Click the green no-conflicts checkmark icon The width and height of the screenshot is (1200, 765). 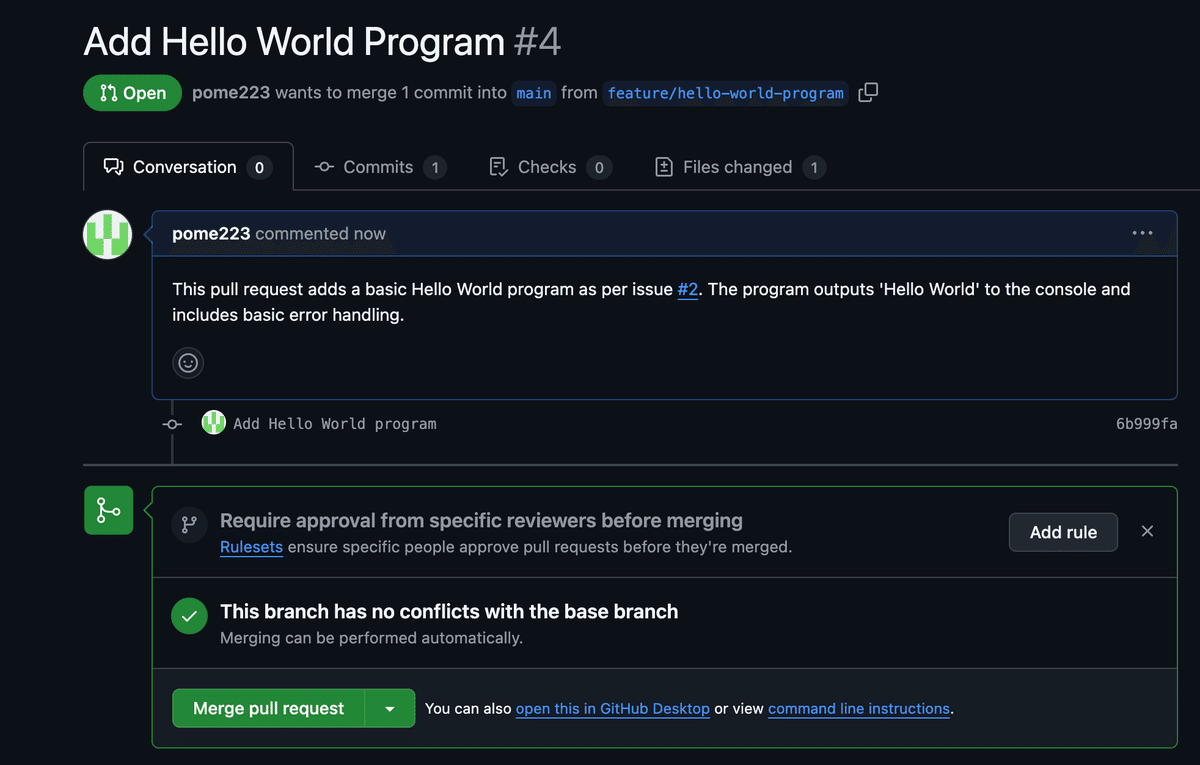(189, 616)
